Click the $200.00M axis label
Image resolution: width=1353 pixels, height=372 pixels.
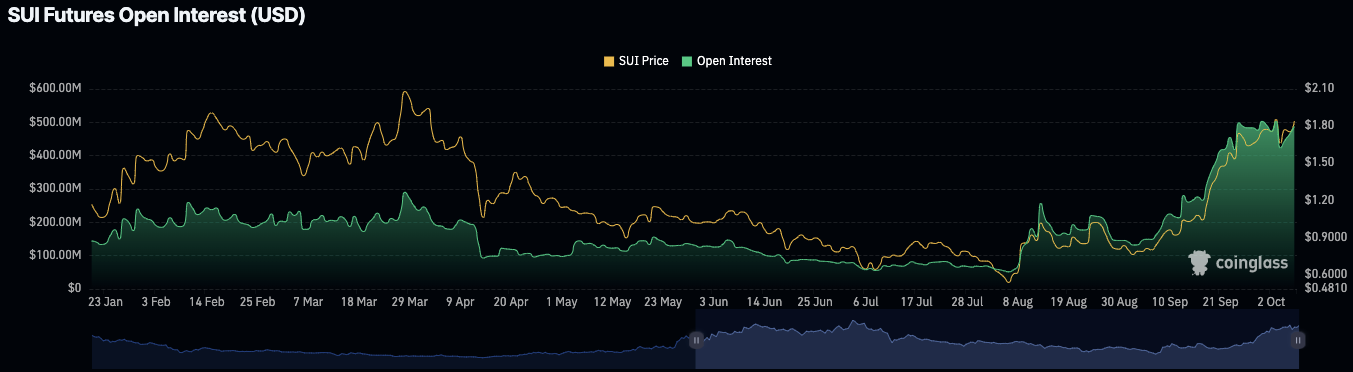(x=55, y=222)
